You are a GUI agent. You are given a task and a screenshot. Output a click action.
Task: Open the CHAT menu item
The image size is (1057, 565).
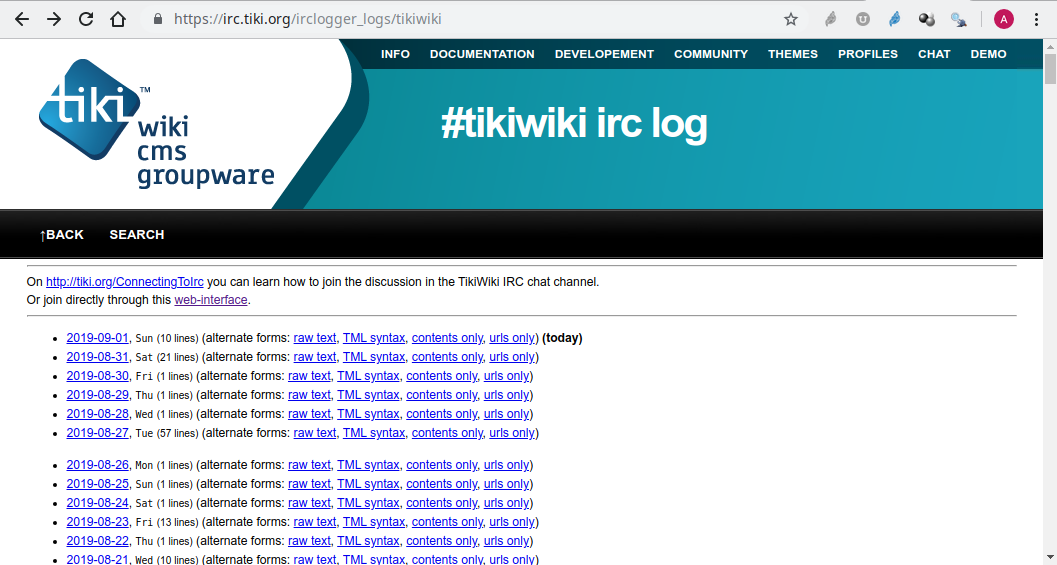934,54
